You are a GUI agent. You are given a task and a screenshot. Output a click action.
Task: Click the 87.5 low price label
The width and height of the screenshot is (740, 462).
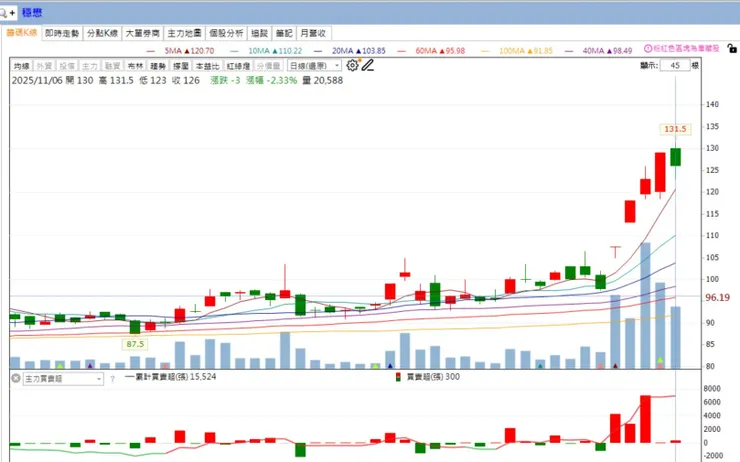tap(135, 344)
